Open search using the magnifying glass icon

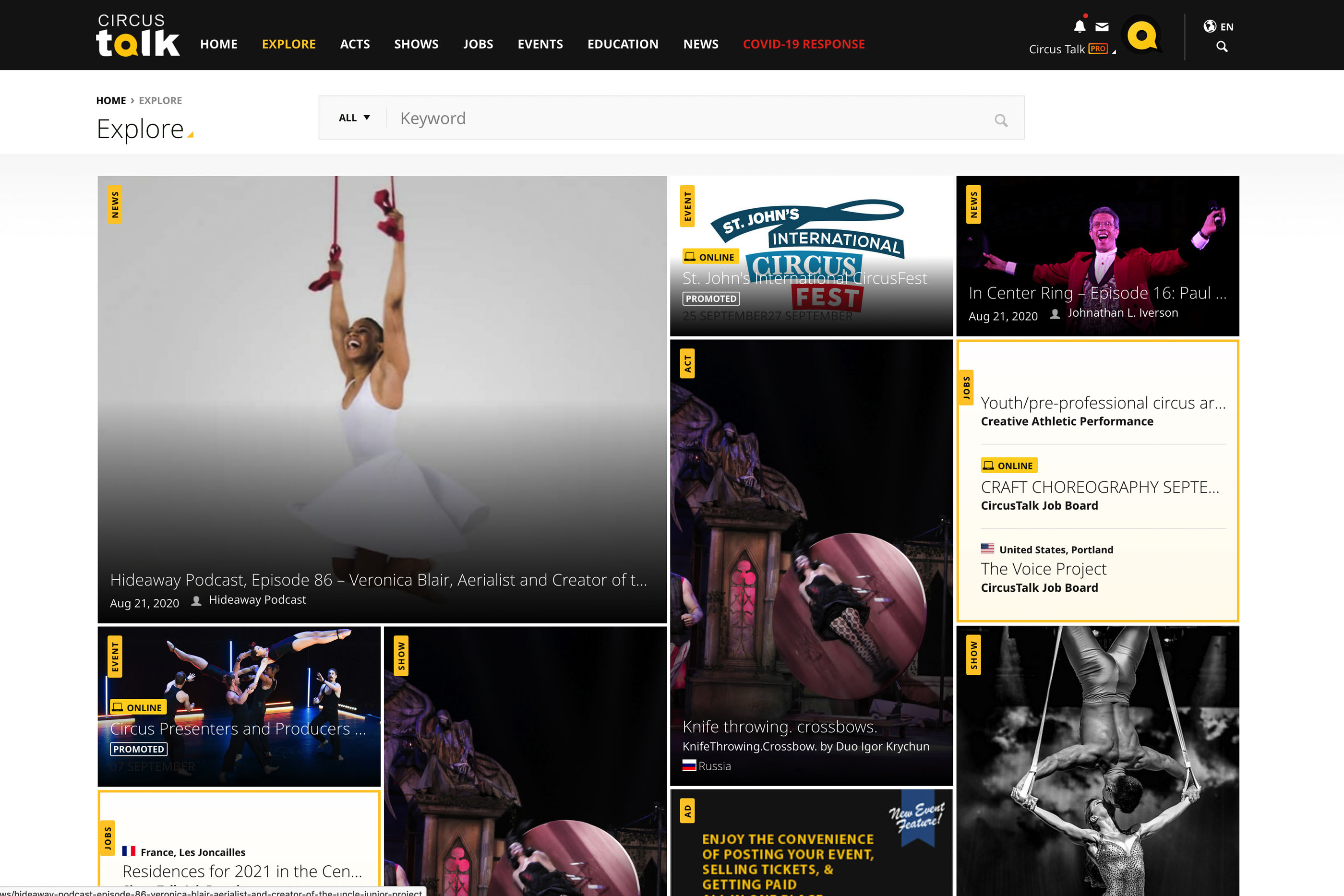1222,46
